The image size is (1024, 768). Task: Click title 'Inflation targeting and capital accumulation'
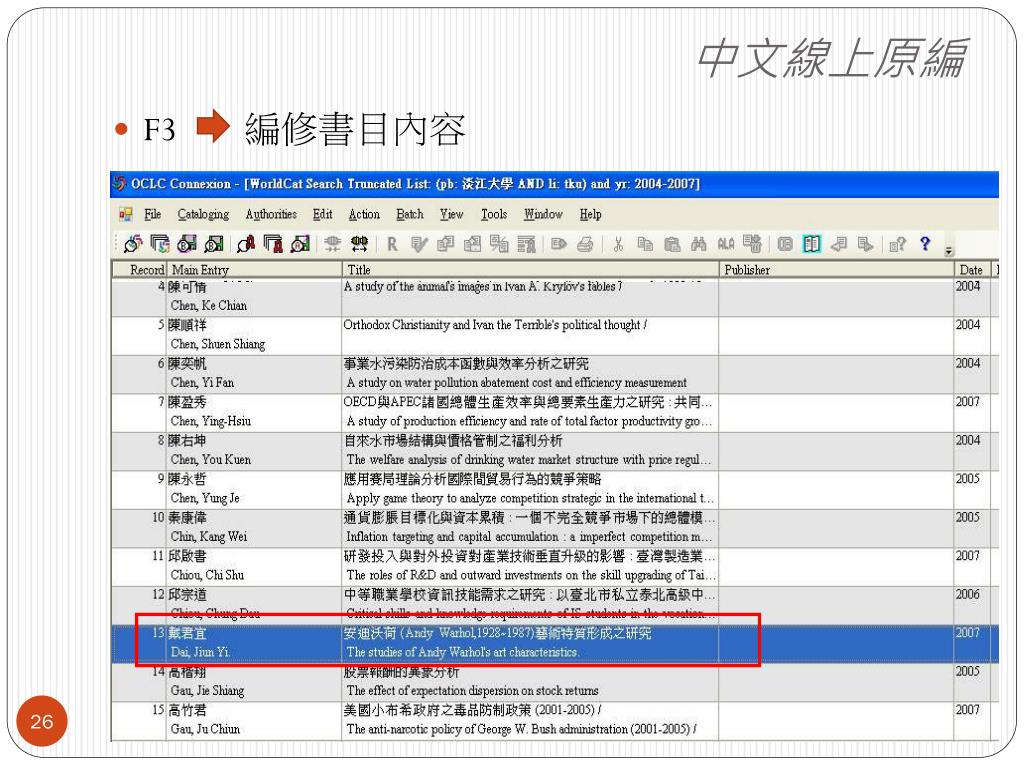pyautogui.click(x=529, y=537)
